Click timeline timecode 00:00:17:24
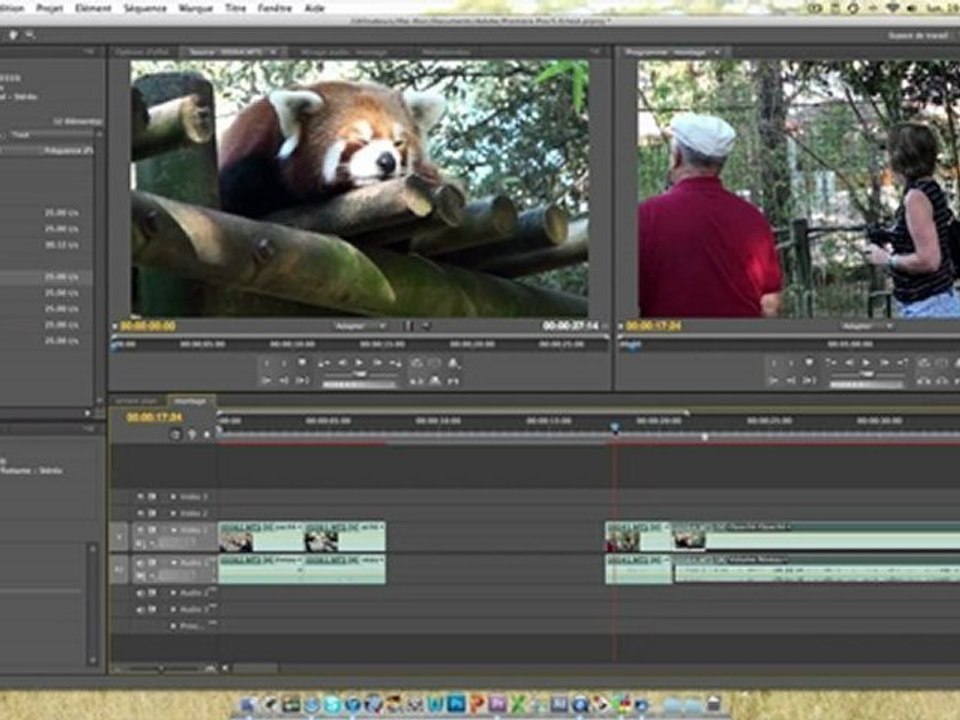This screenshot has height=720, width=960. click(x=154, y=418)
